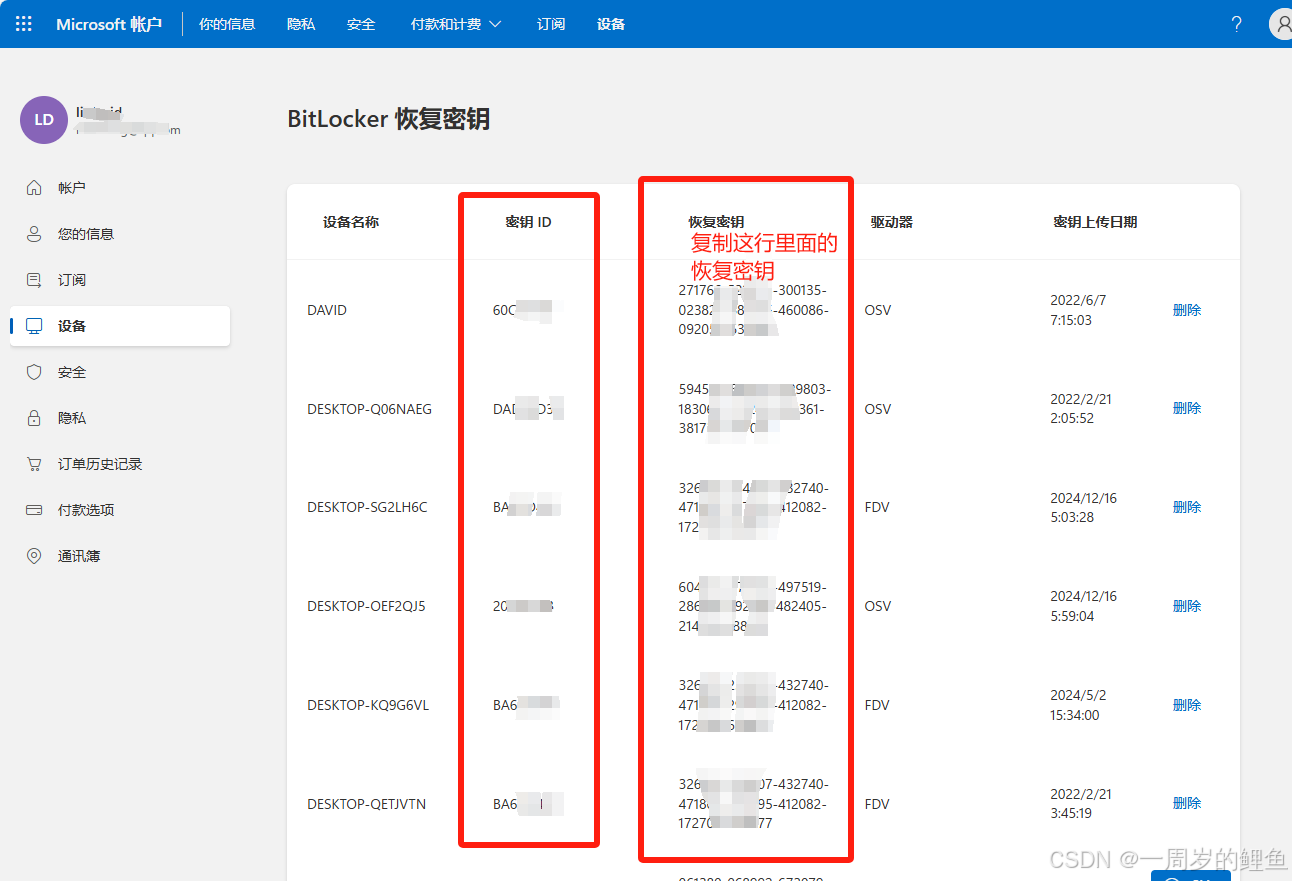This screenshot has width=1292, height=881.
Task: Click the help question mark icon
Action: pos(1237,24)
